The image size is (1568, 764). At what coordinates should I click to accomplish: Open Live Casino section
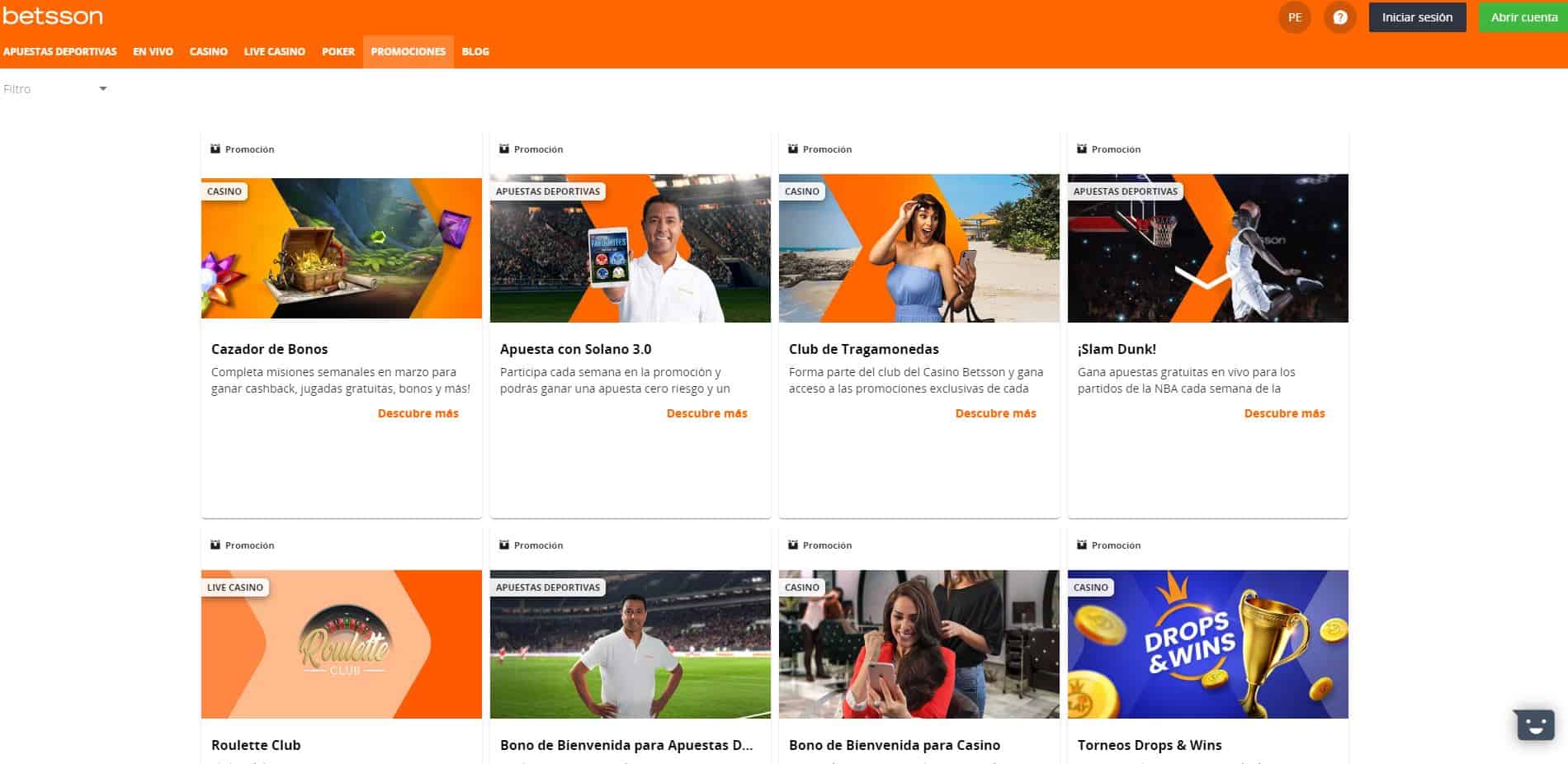[275, 51]
